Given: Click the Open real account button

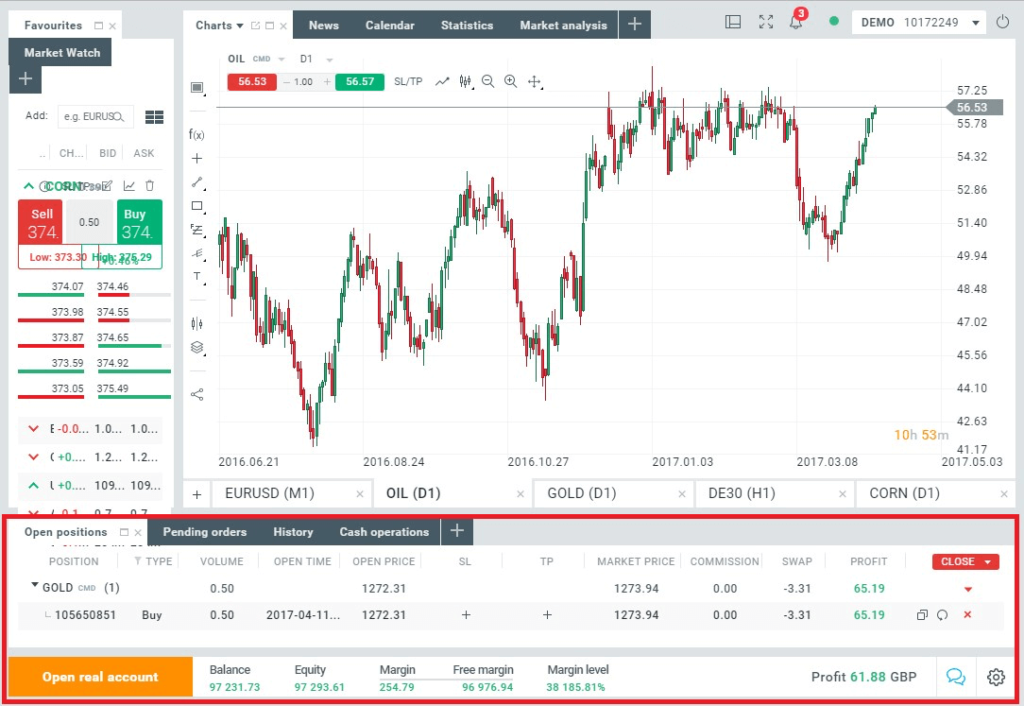Looking at the screenshot, I should tap(100, 677).
